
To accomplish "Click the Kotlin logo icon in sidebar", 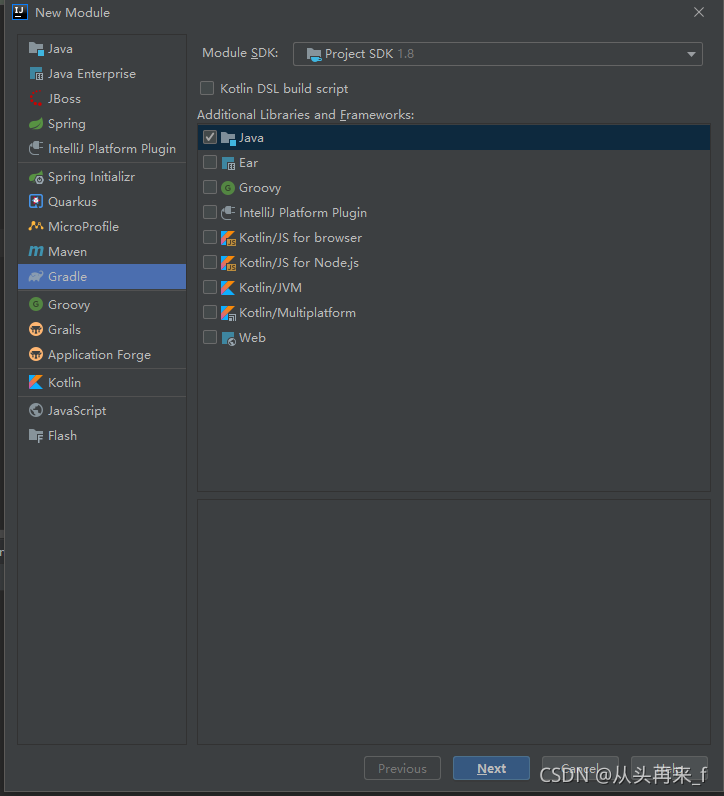I will (36, 382).
